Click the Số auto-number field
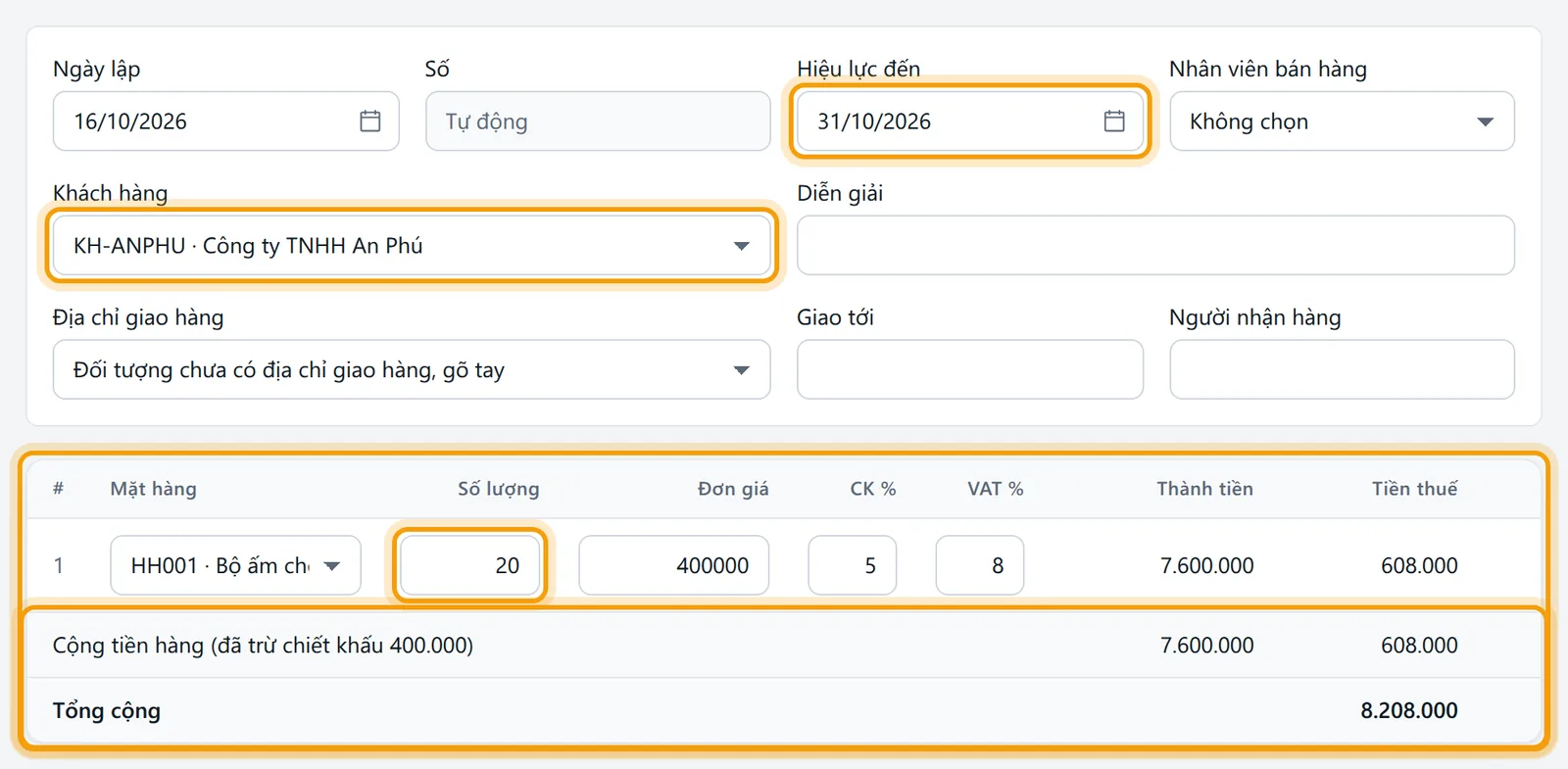 tap(598, 121)
